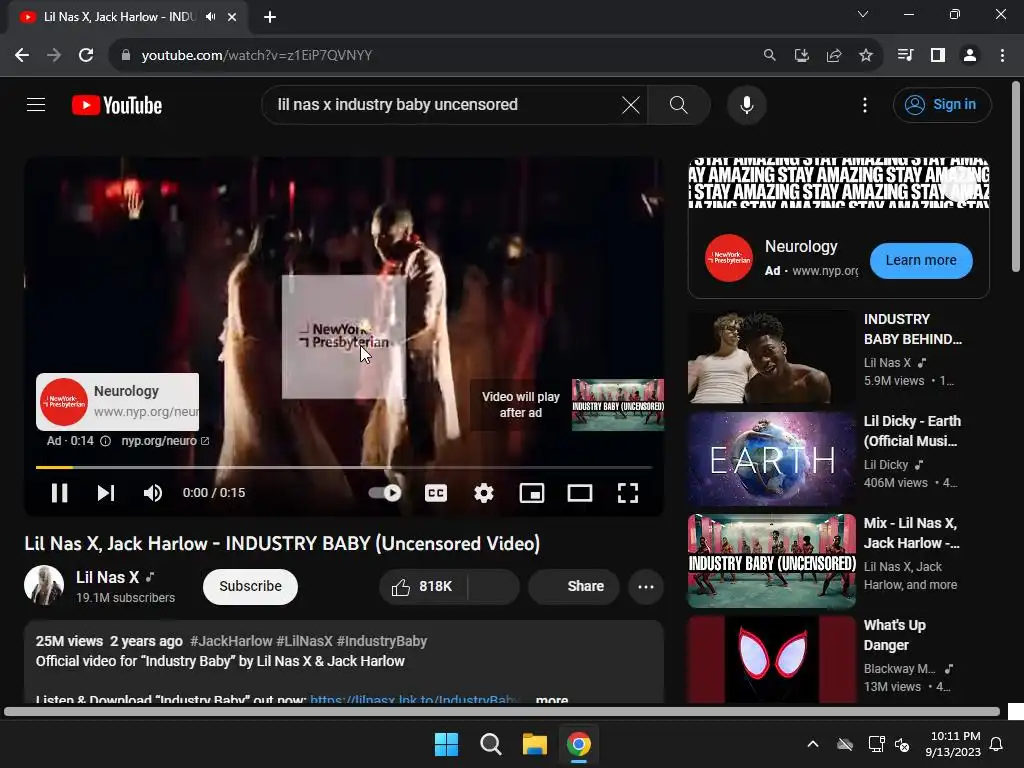Open Chrome profile icon
The height and width of the screenshot is (768, 1024).
click(970, 56)
